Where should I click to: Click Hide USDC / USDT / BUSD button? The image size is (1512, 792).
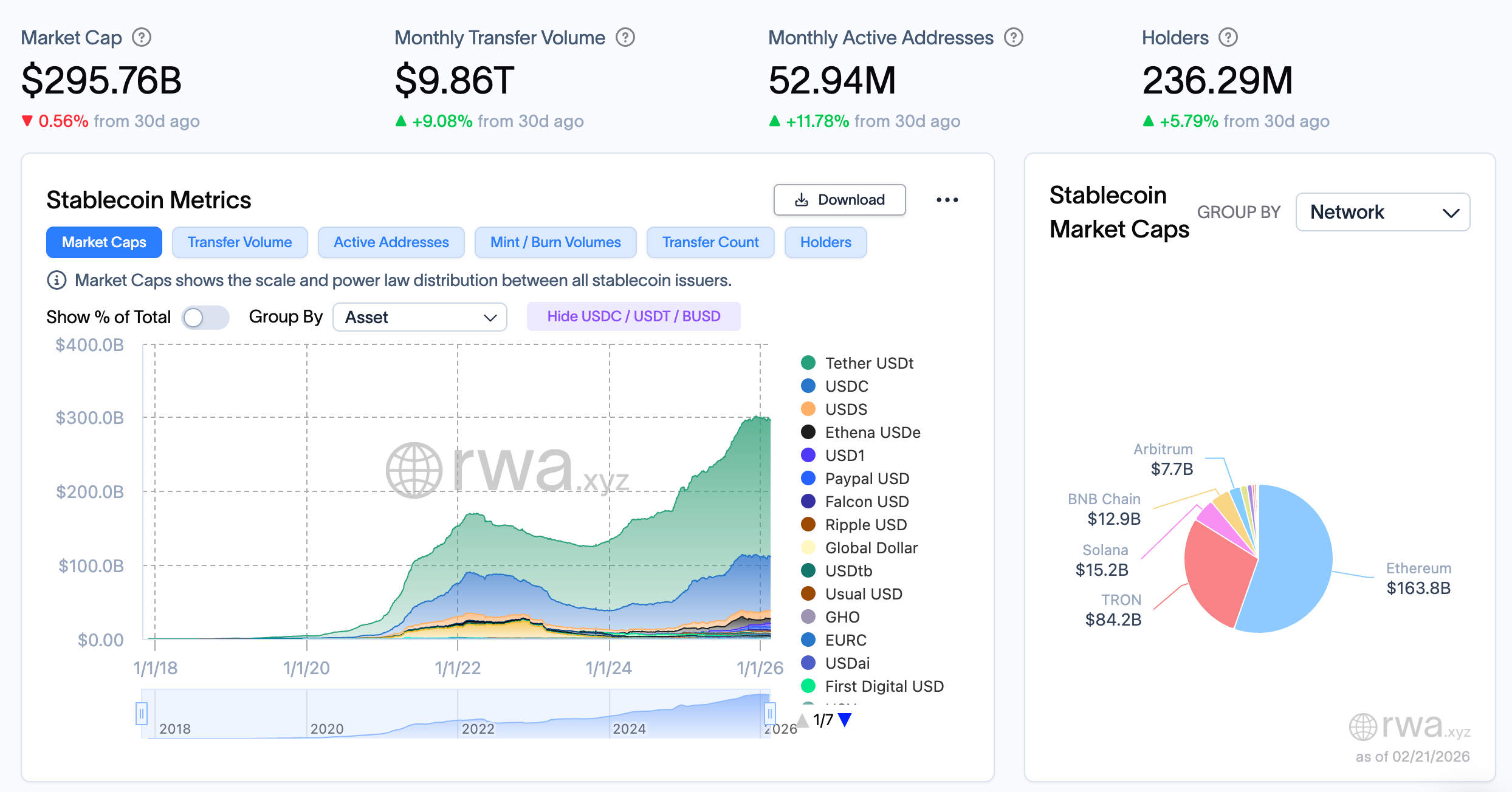pyautogui.click(x=633, y=316)
